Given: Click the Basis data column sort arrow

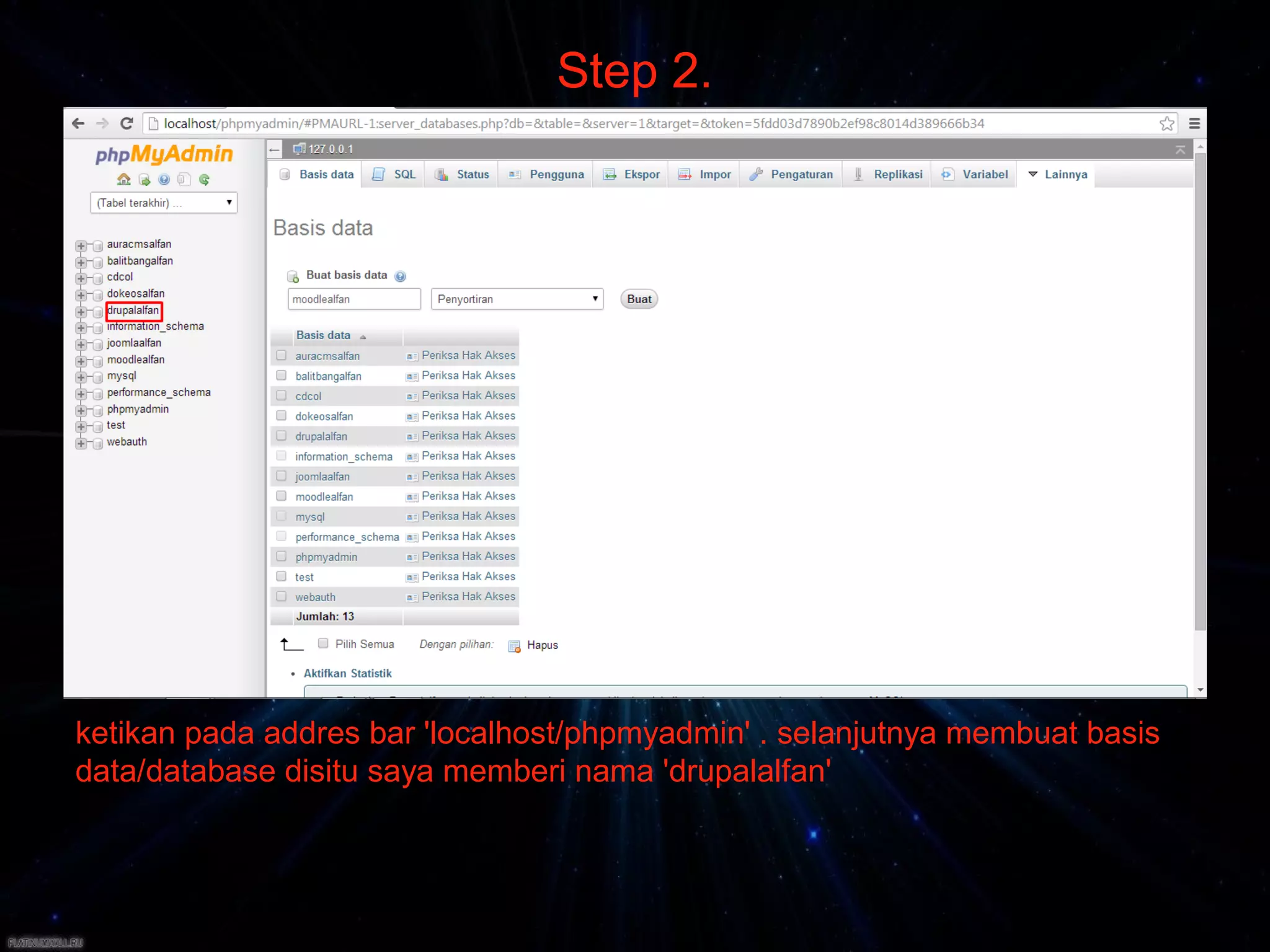Looking at the screenshot, I should pyautogui.click(x=363, y=337).
